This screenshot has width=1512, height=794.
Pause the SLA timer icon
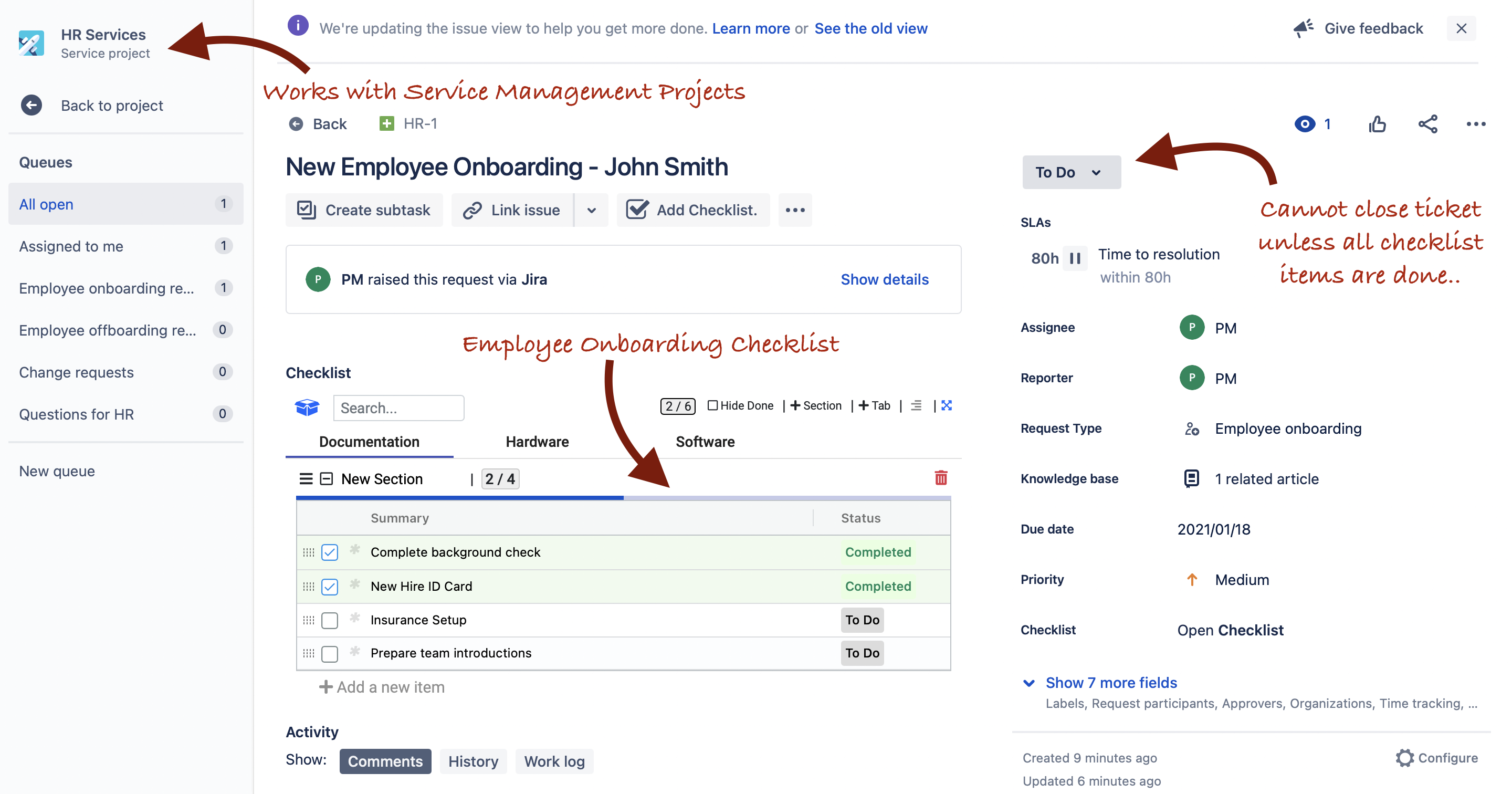click(x=1075, y=258)
